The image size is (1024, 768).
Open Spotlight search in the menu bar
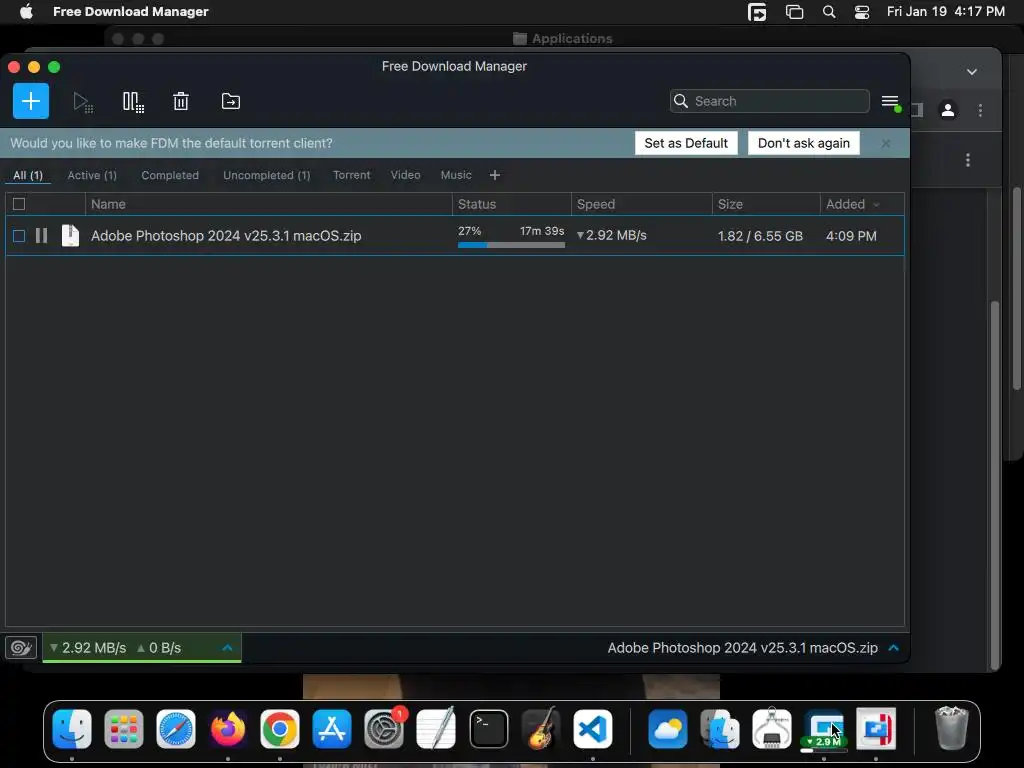[829, 12]
